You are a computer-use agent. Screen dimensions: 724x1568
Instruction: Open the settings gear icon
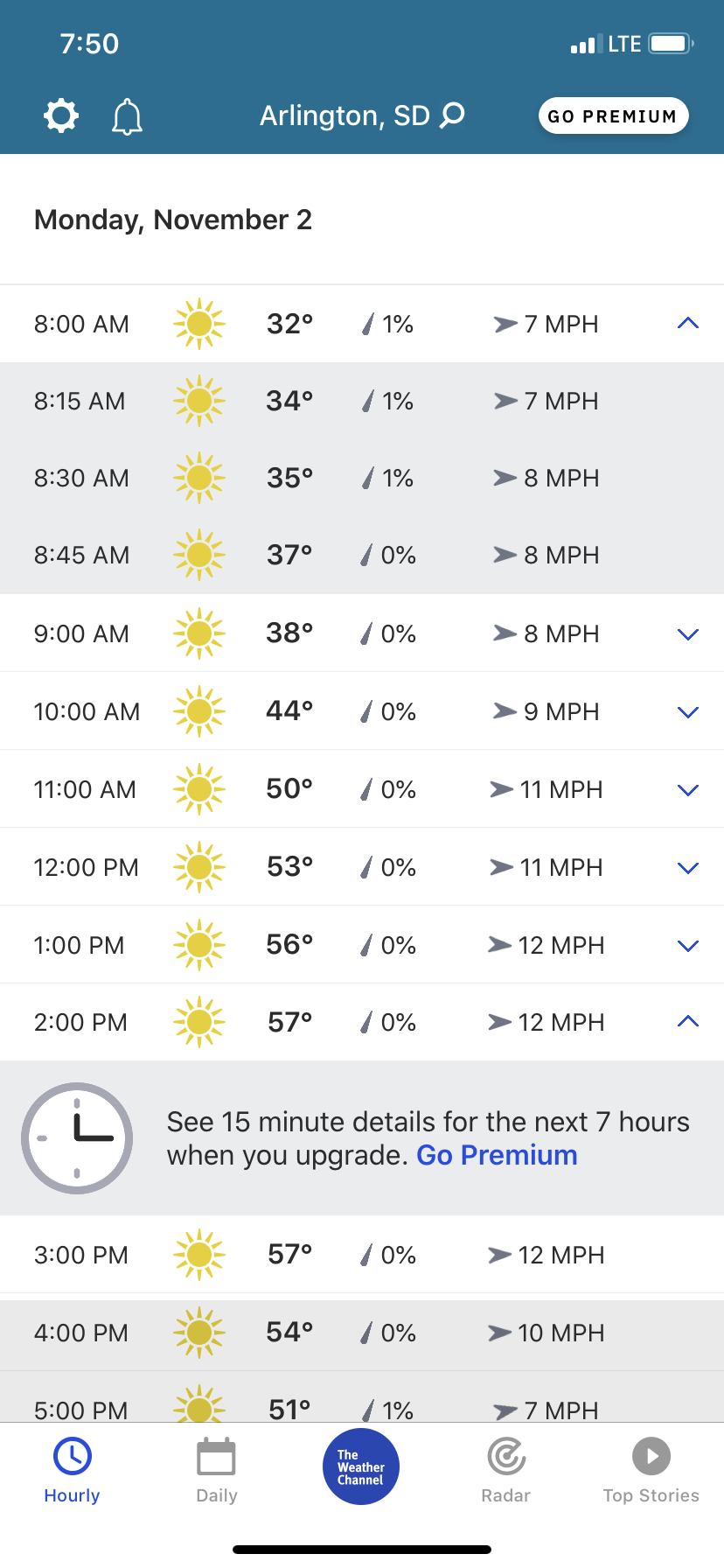pyautogui.click(x=61, y=115)
